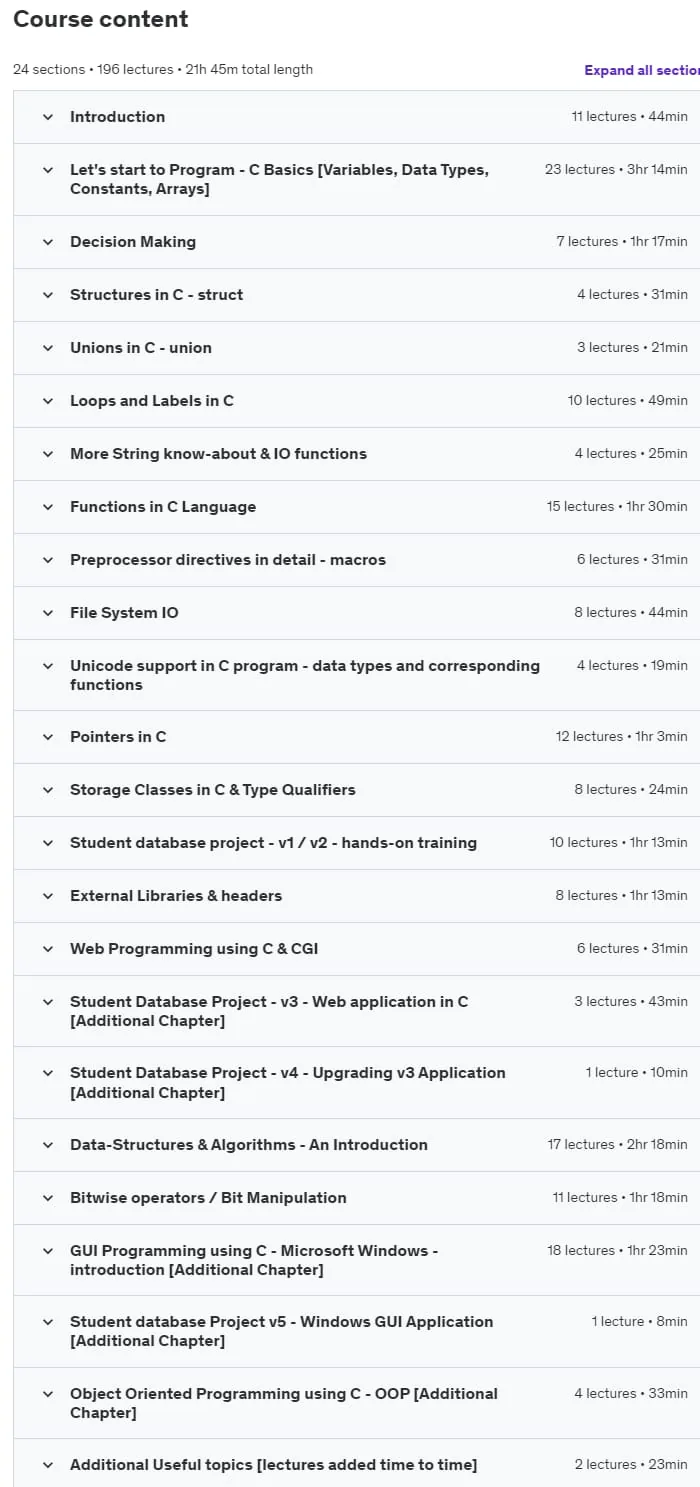Click chevron next to Structures in C - struct
The image size is (700, 1487).
[47, 295]
